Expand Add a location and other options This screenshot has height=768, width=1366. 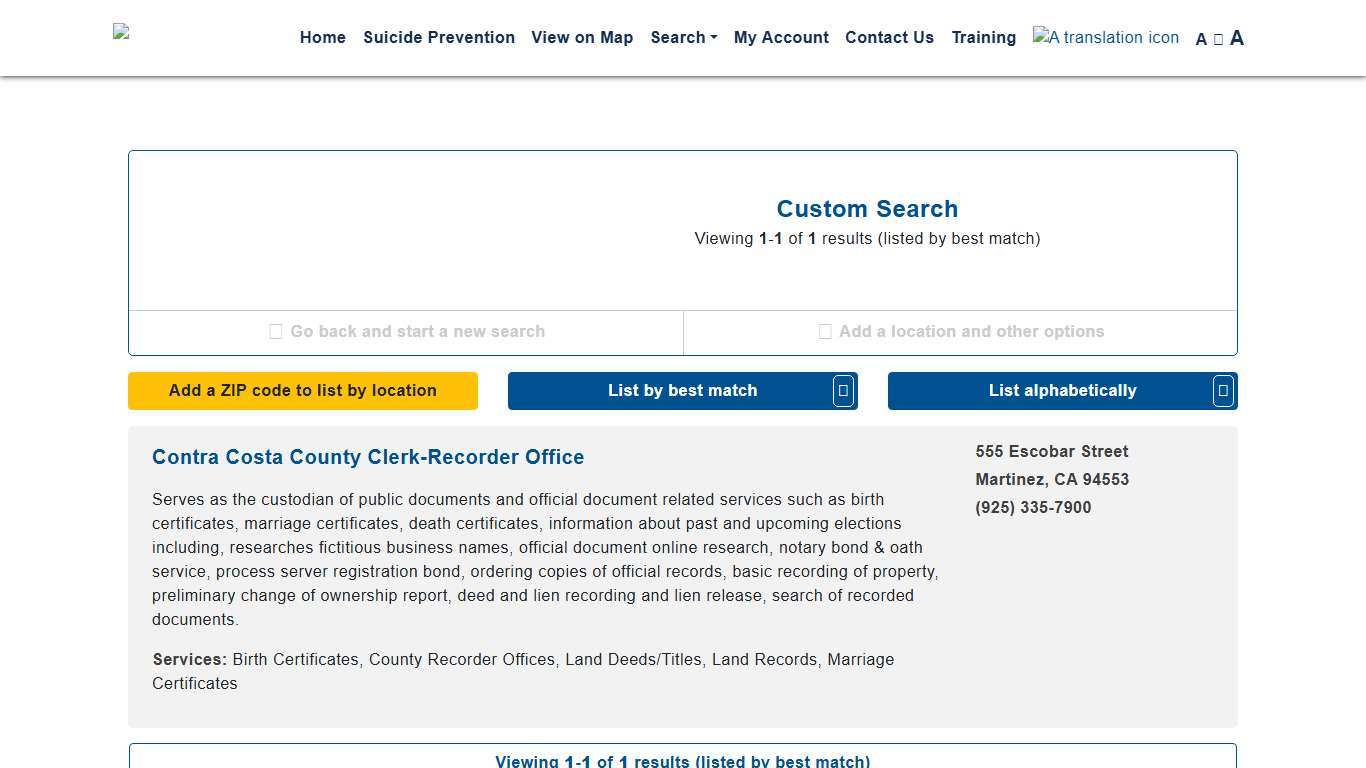(960, 332)
